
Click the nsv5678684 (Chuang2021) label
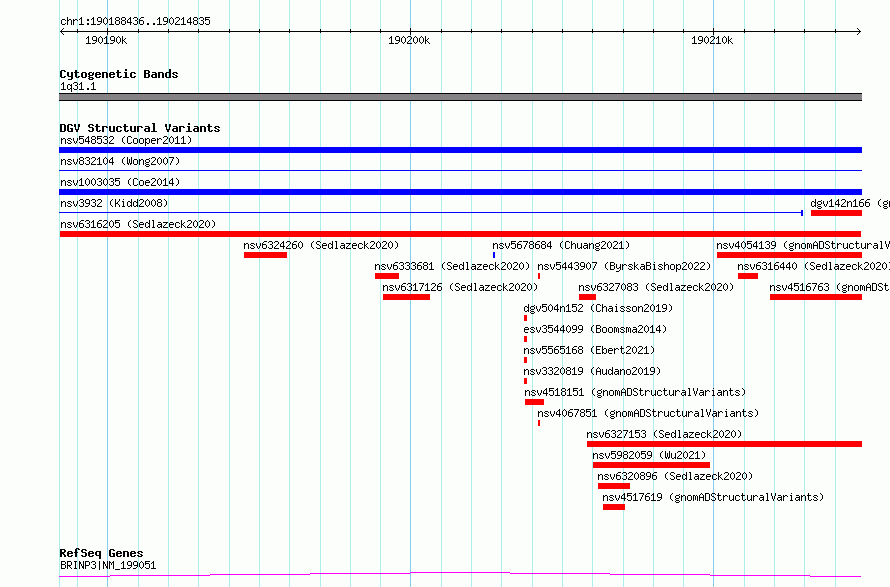pos(561,245)
